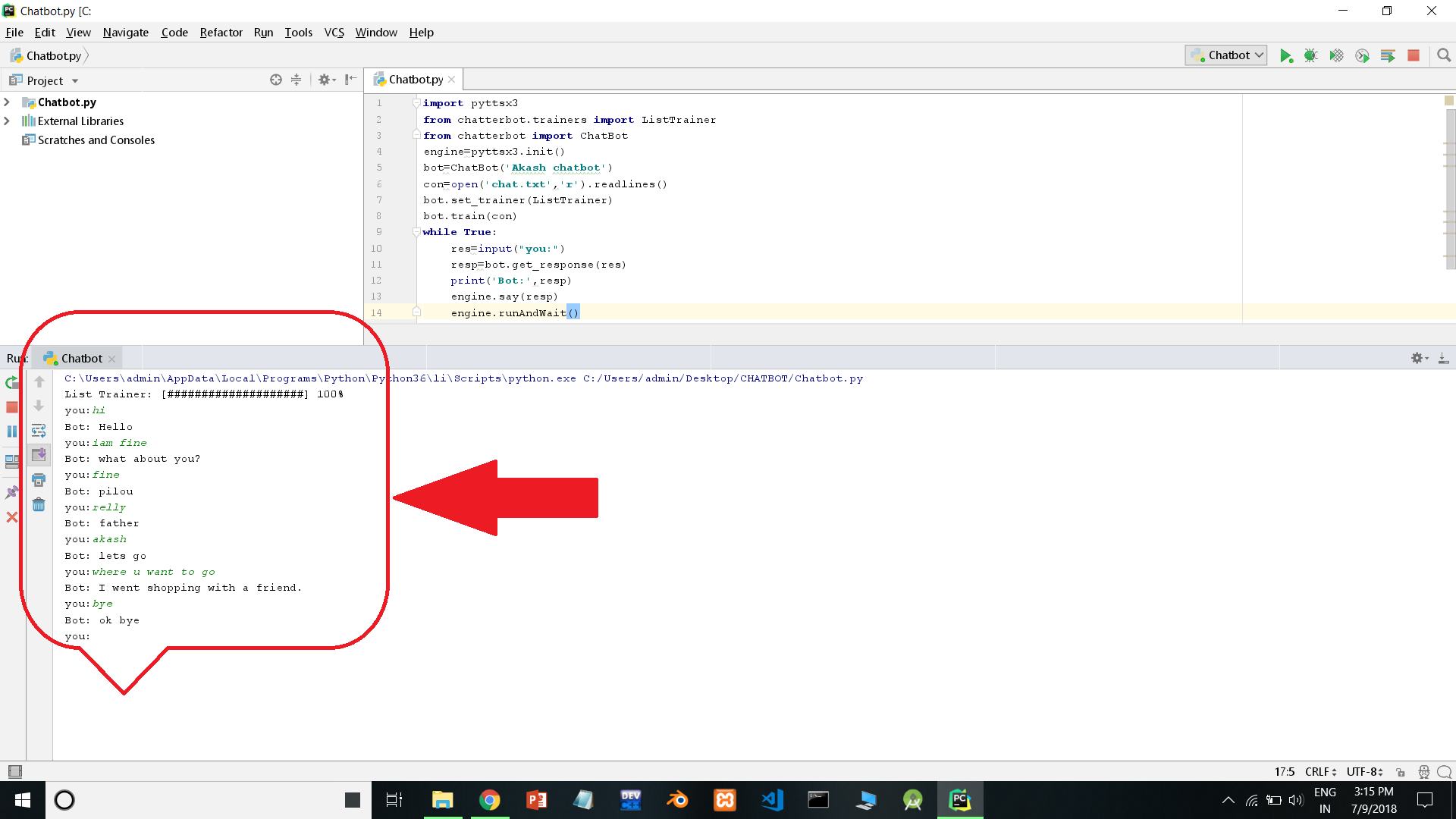Print the console output using the printer icon

[39, 480]
